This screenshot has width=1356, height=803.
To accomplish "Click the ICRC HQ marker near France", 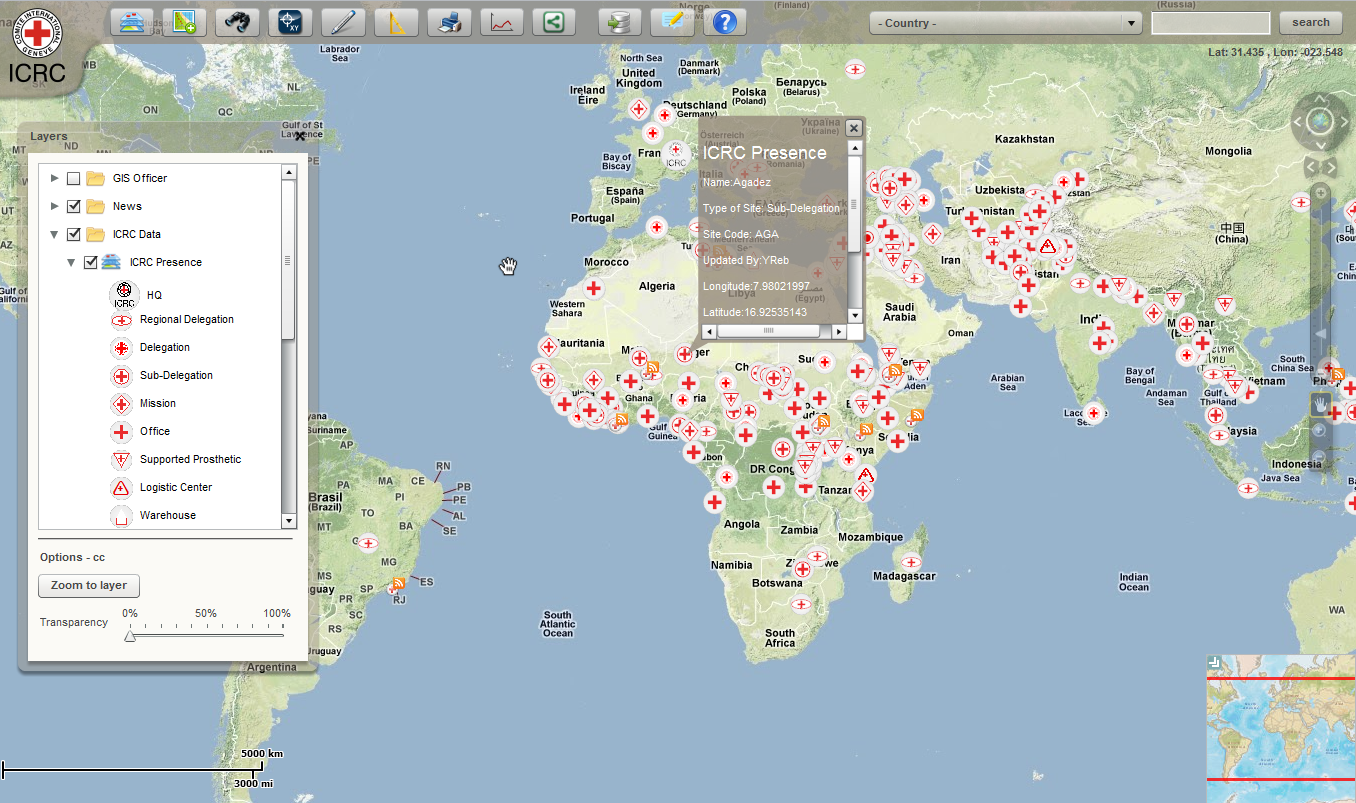I will click(676, 154).
